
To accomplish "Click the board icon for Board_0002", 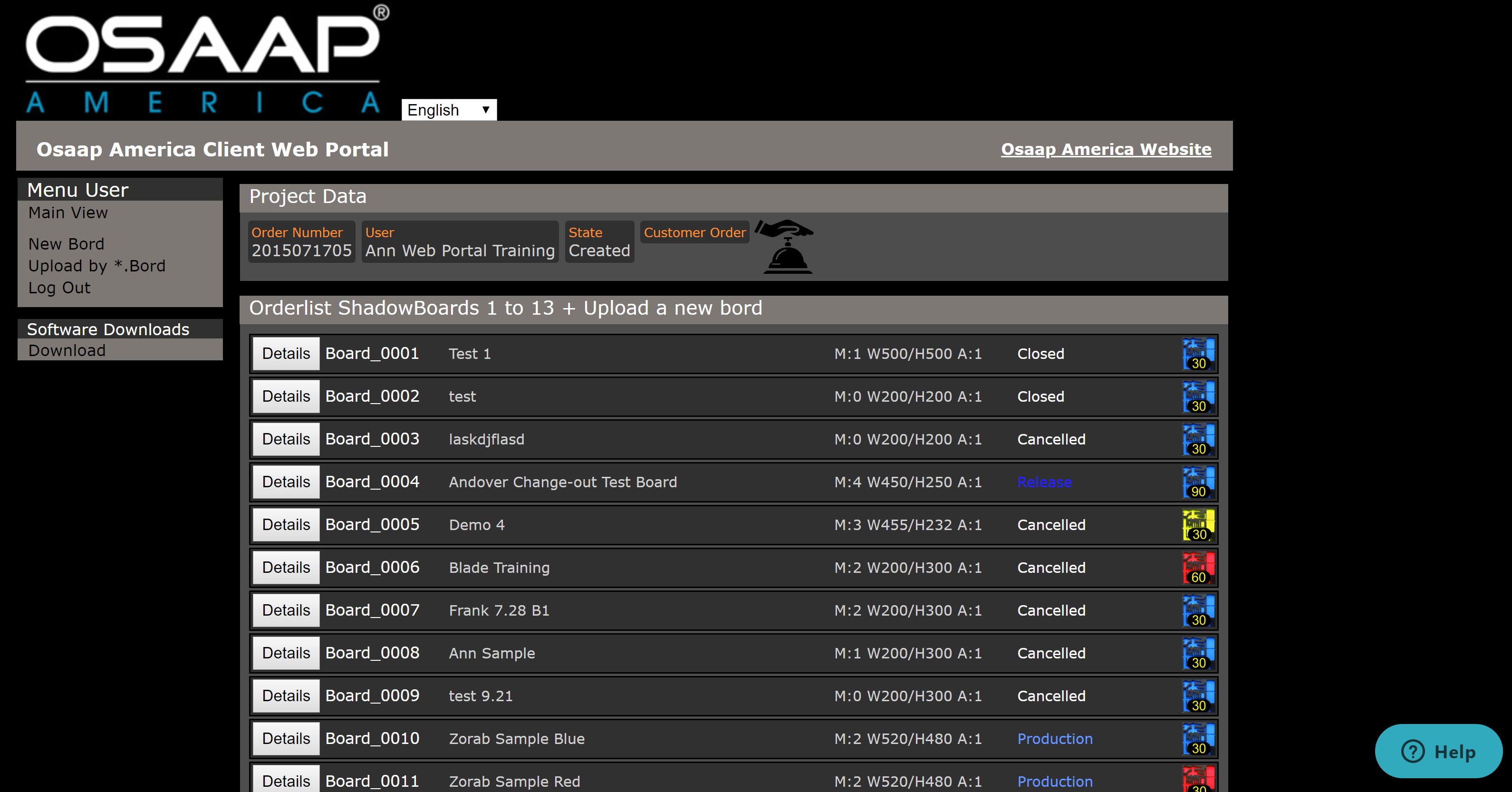I will click(1198, 397).
